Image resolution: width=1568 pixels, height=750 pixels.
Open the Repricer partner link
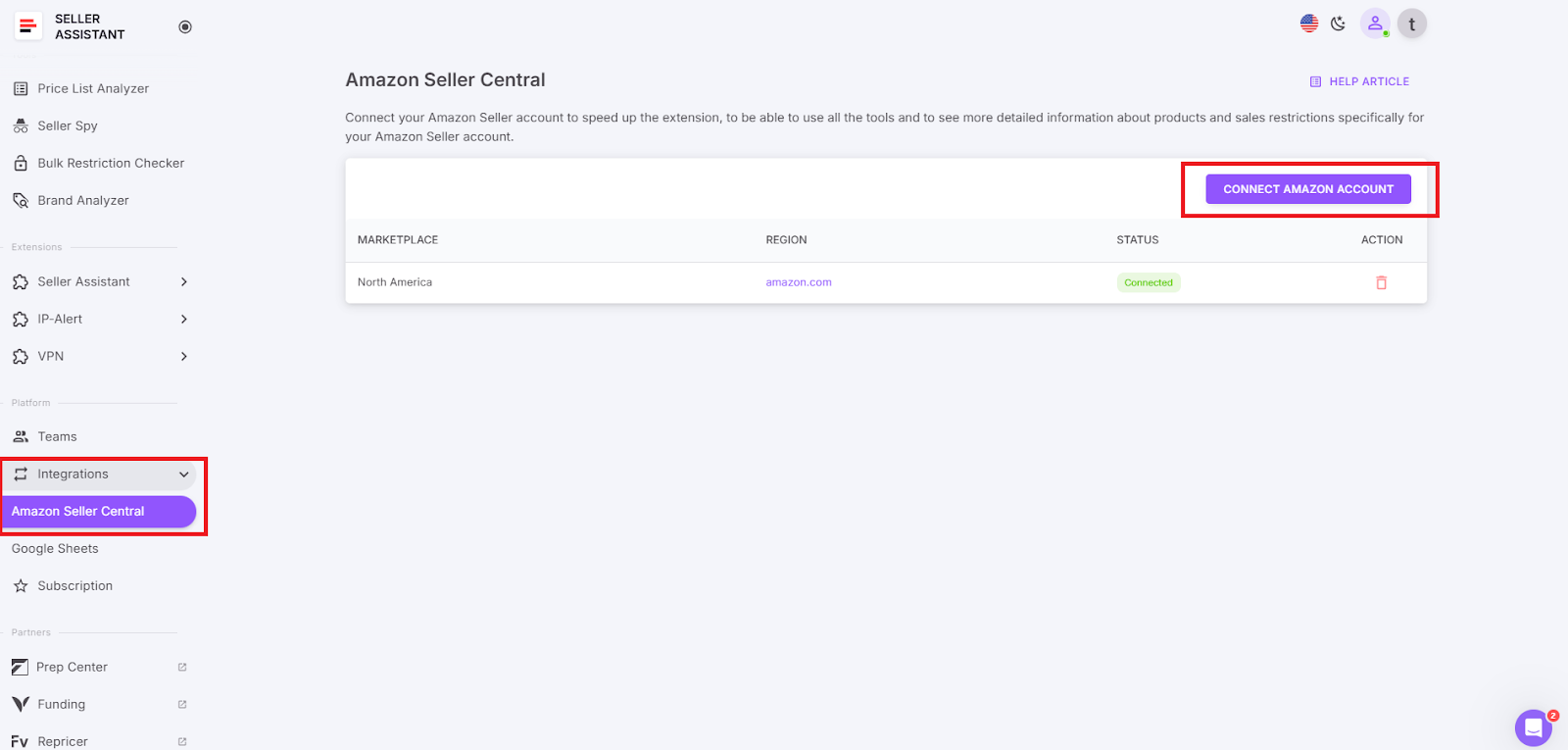tap(63, 741)
